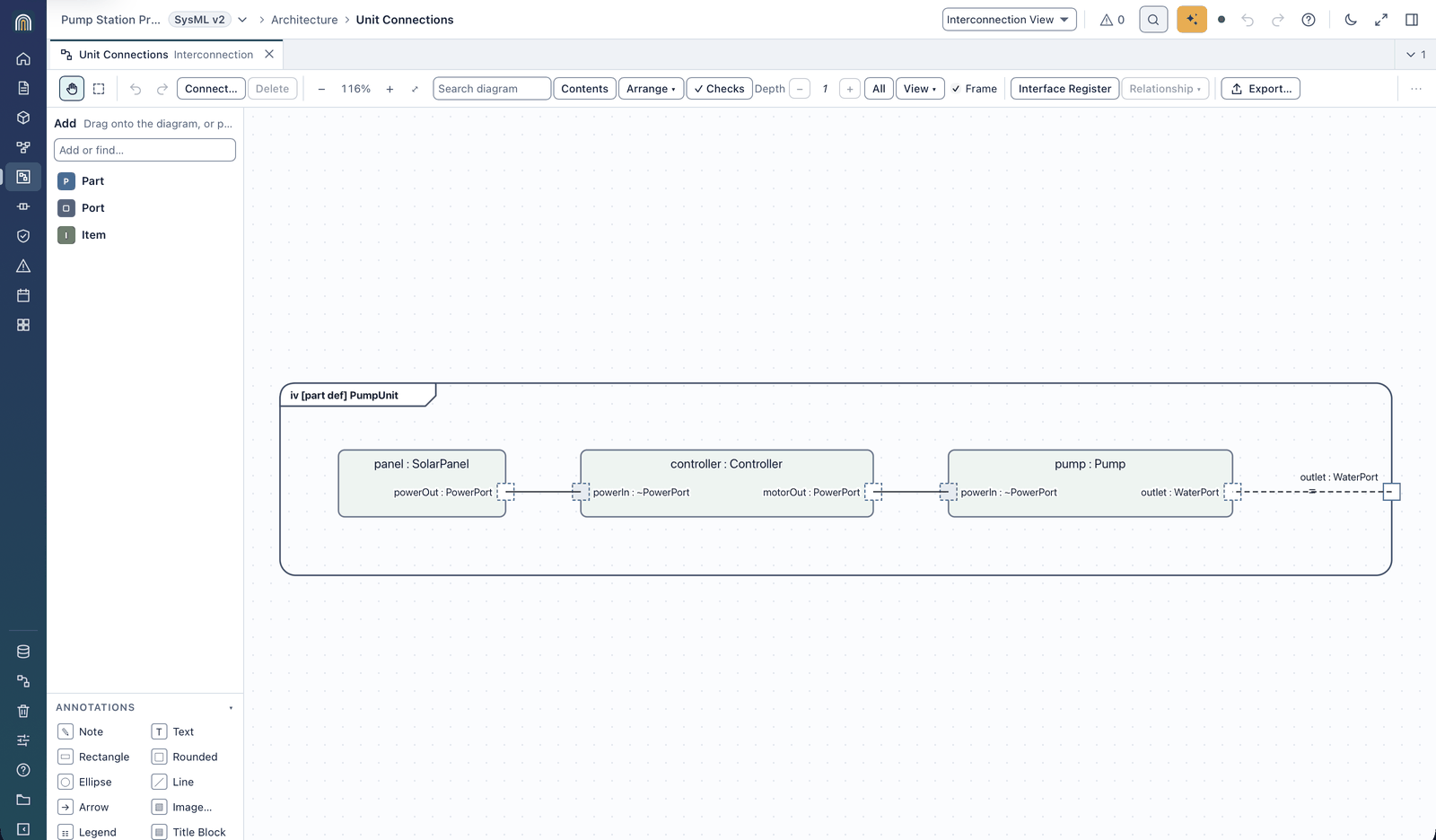Close the Unit Connections tab
This screenshot has height=840, width=1436.
click(269, 54)
